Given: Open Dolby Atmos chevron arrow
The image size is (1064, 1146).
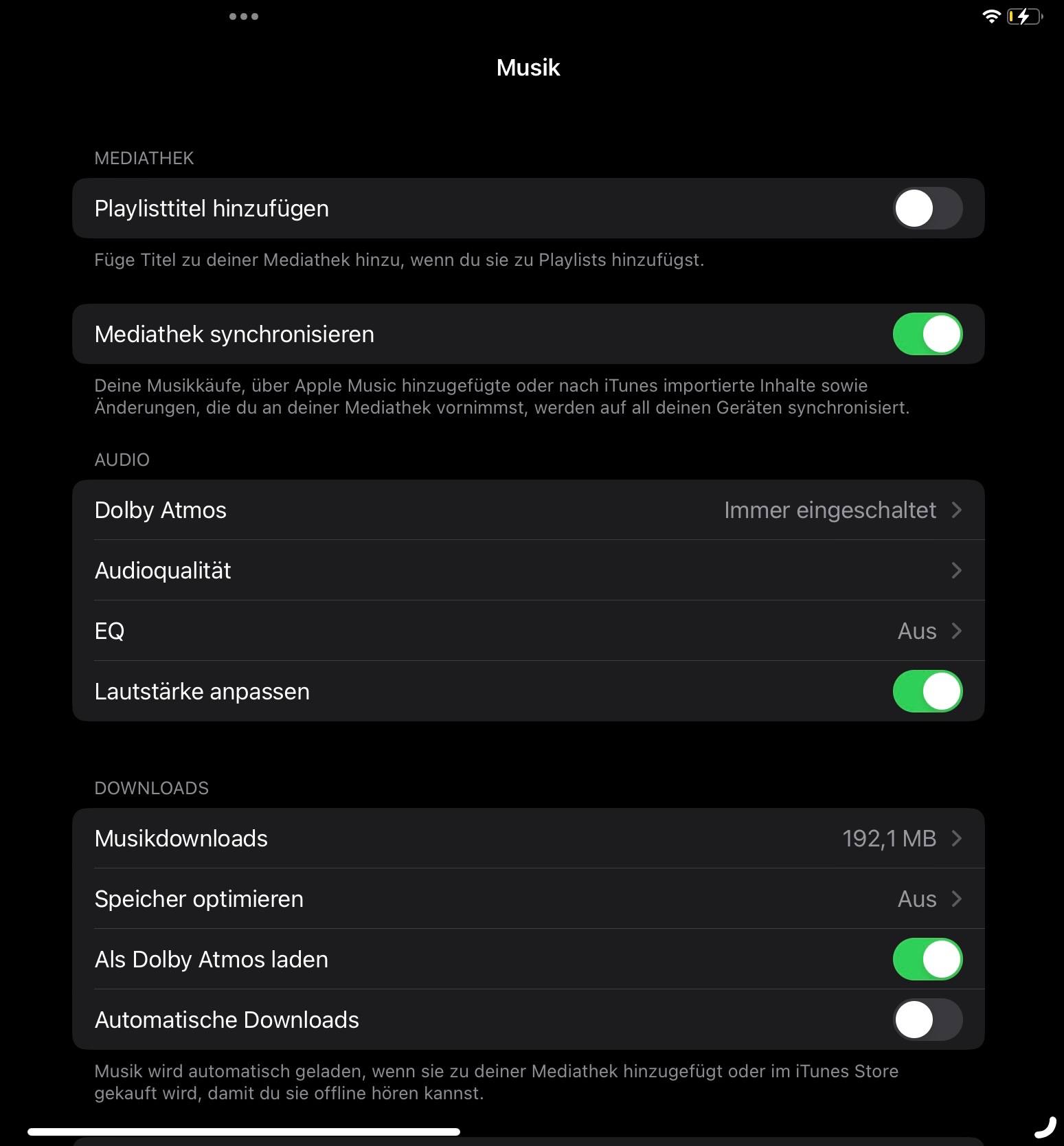Looking at the screenshot, I should click(x=957, y=510).
